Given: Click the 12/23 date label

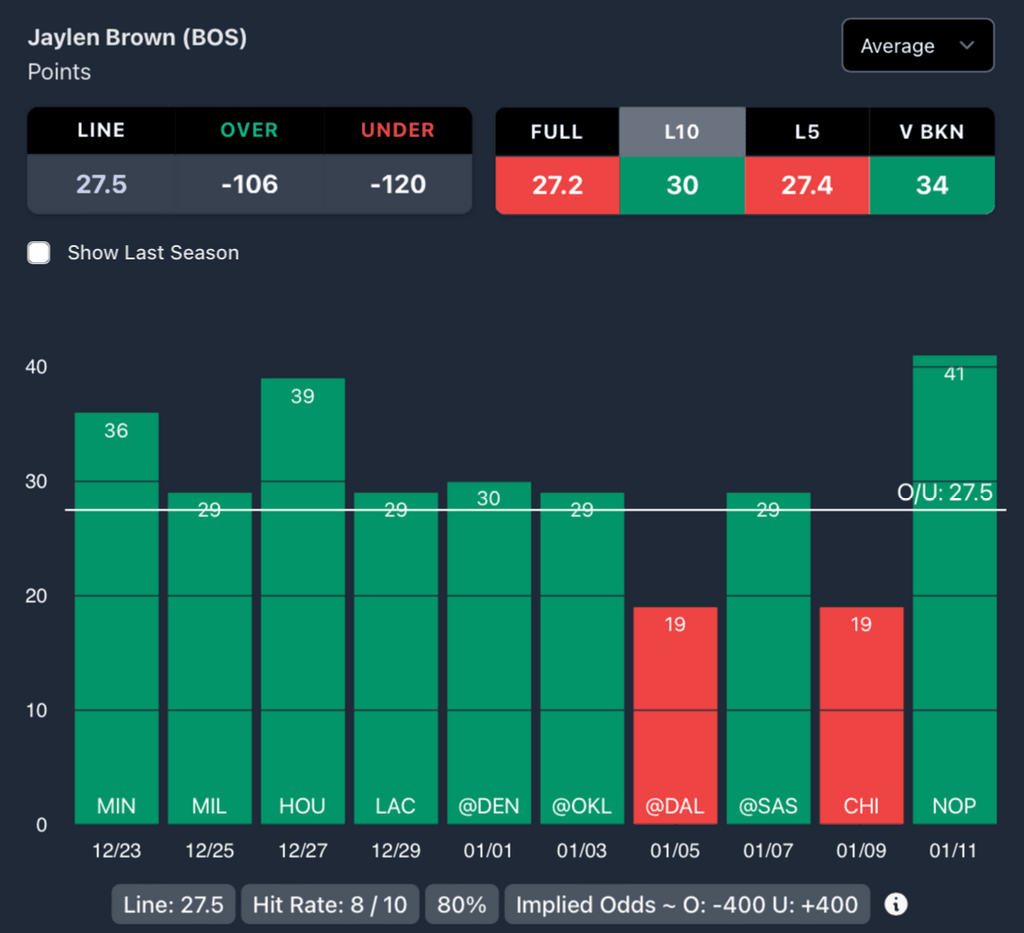Looking at the screenshot, I should [x=116, y=850].
